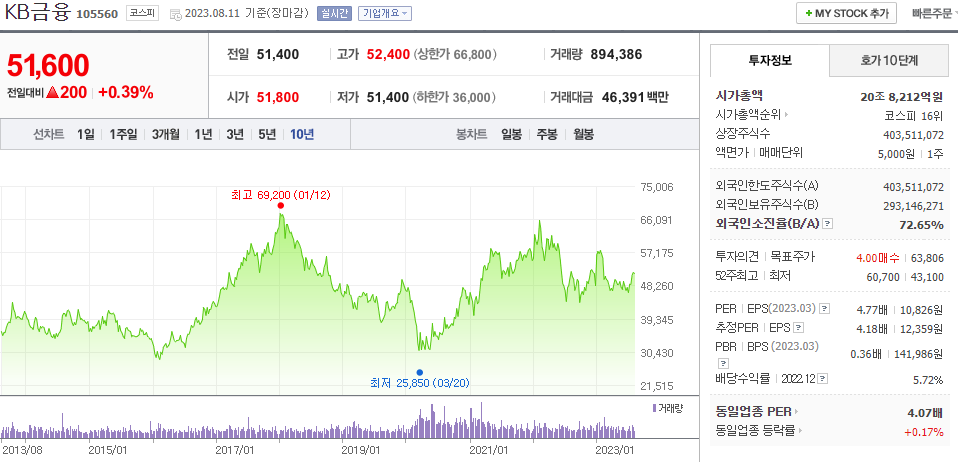The height and width of the screenshot is (462, 958).
Task: Click help icon beside 외국인소진율(B/A)
Action: click(827, 224)
